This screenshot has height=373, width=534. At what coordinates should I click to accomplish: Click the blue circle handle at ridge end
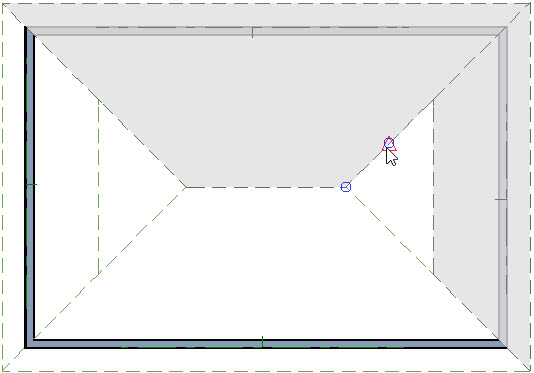point(346,187)
